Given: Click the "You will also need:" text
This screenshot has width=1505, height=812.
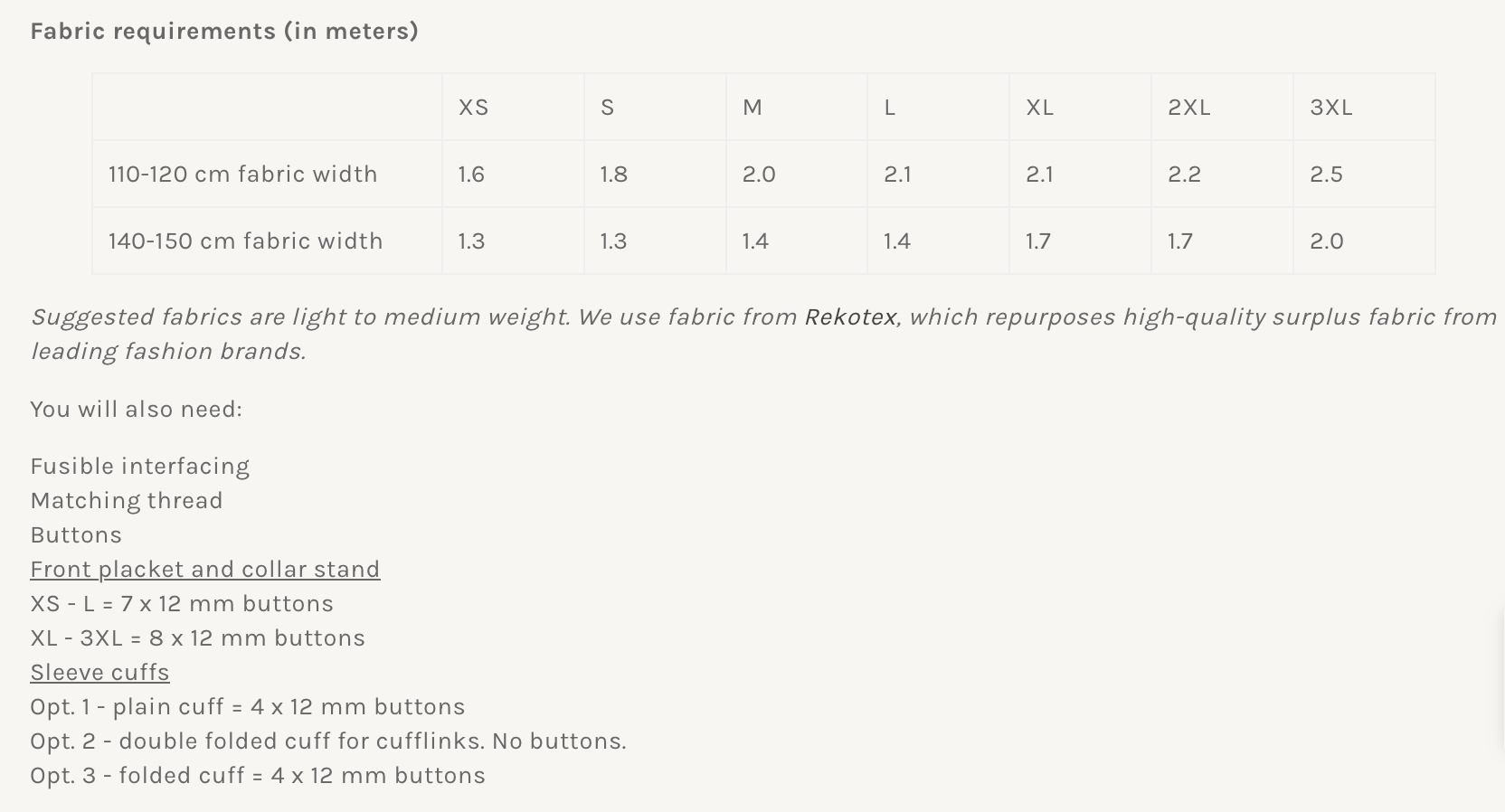Looking at the screenshot, I should 136,410.
